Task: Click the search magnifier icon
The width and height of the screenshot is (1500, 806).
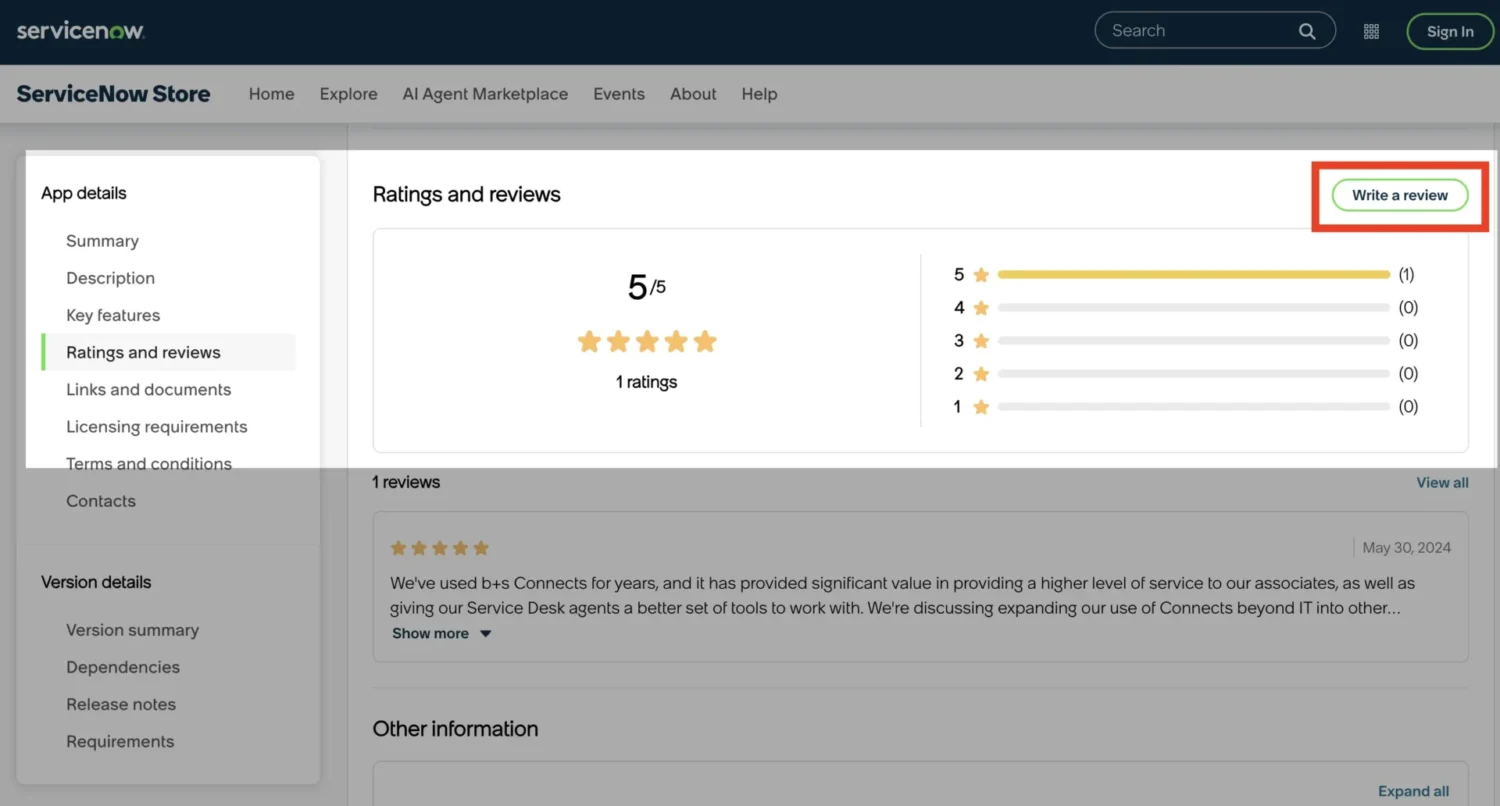Action: pyautogui.click(x=1307, y=31)
